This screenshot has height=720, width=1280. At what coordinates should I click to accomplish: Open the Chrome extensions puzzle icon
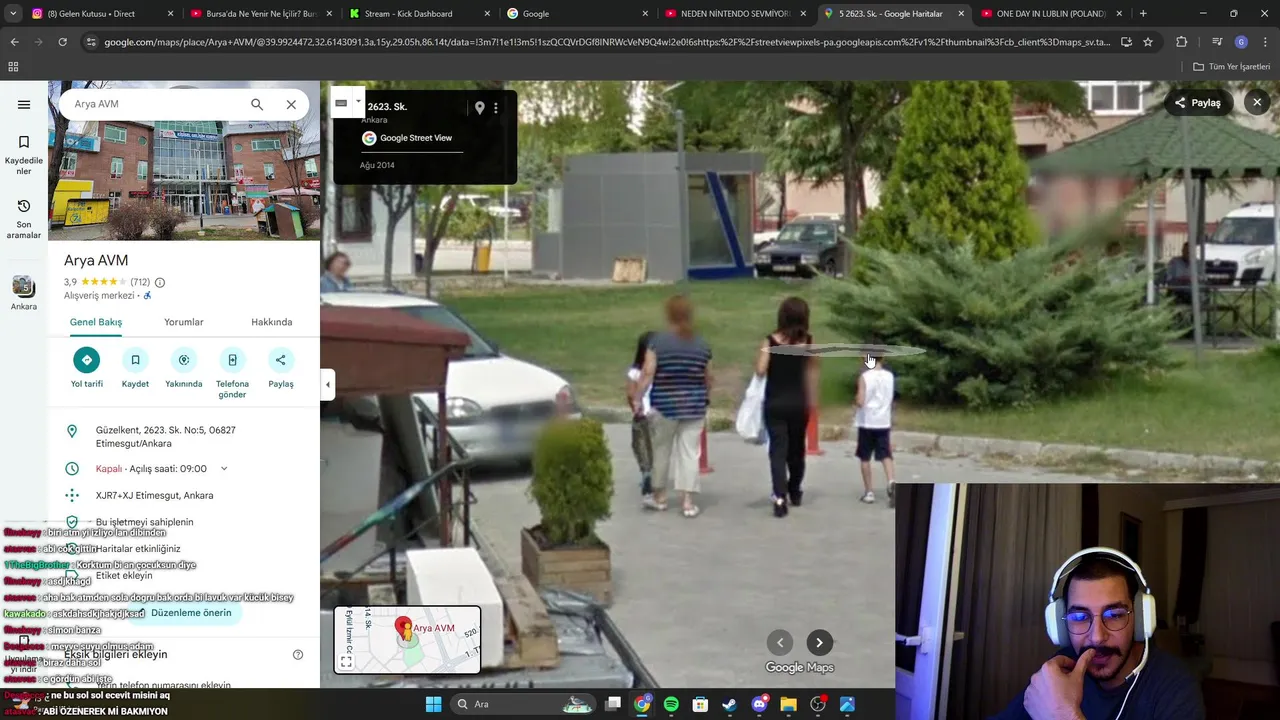tap(1182, 42)
